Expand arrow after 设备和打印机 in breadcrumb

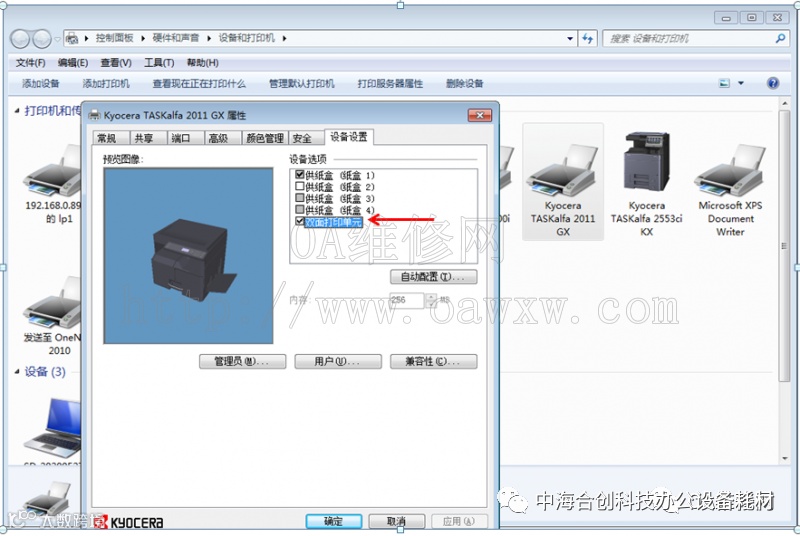pos(284,38)
